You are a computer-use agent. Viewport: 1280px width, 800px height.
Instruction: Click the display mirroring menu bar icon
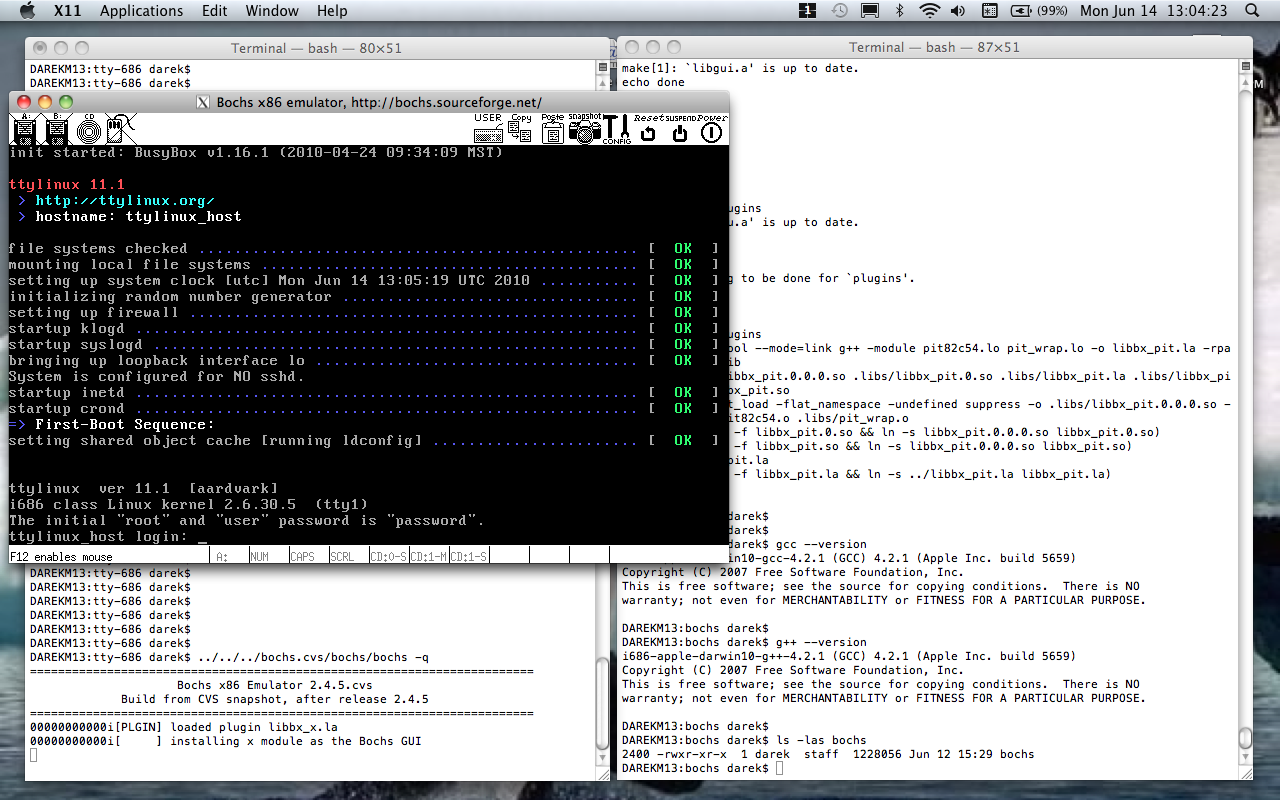(x=870, y=11)
